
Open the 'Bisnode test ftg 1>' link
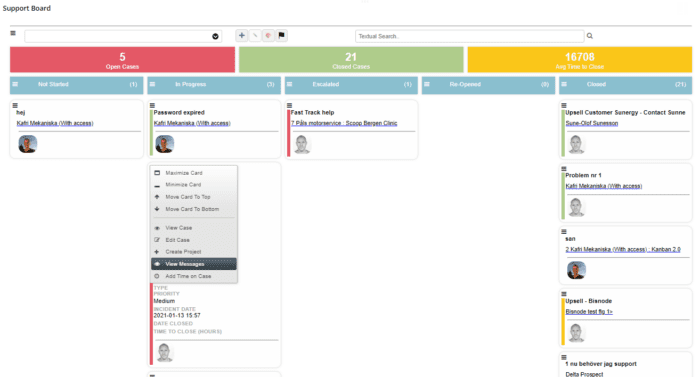(589, 312)
